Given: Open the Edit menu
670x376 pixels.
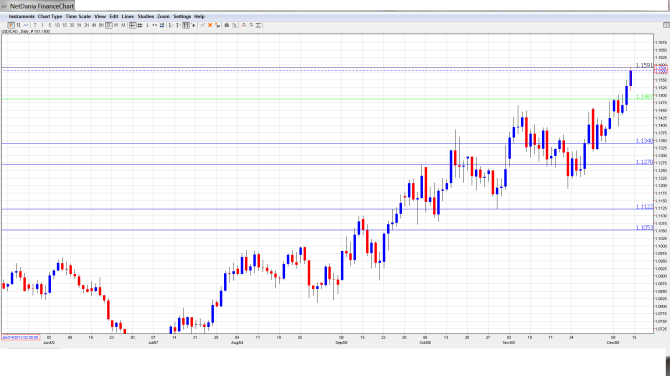Looking at the screenshot, I should click(114, 16).
